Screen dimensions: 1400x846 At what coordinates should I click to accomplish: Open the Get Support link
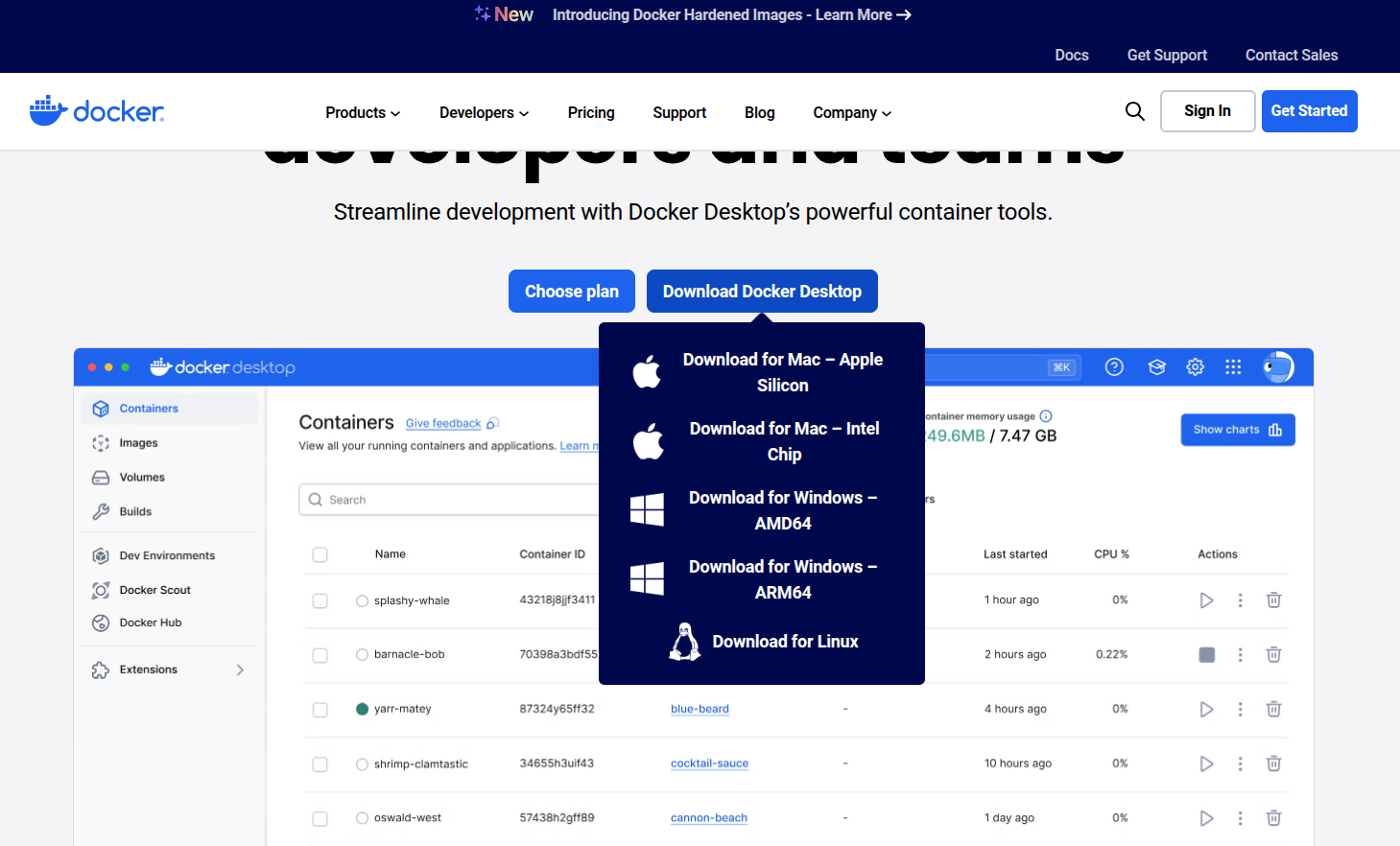(1167, 56)
